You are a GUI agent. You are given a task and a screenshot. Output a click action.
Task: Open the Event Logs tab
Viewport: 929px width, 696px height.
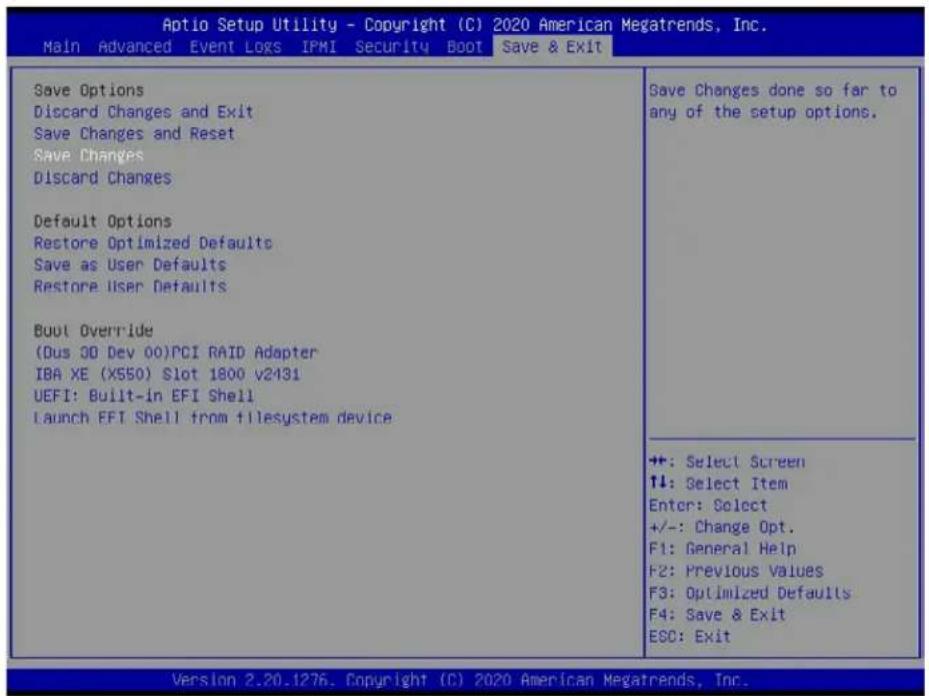point(236,47)
